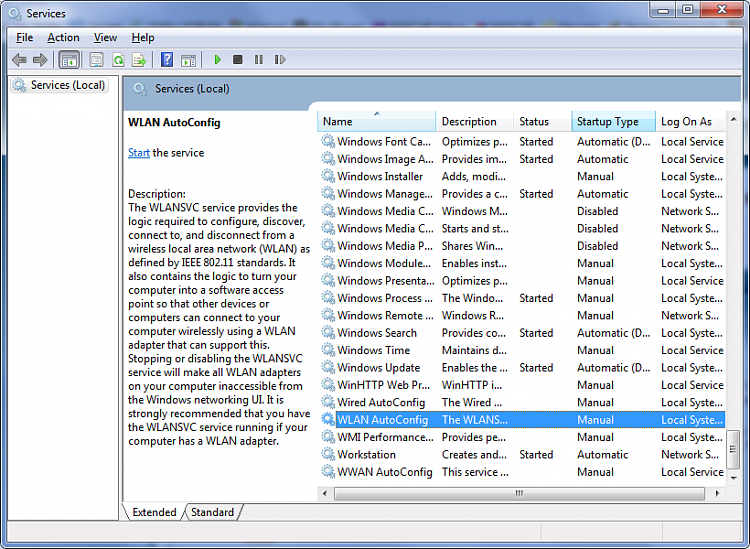The image size is (750, 549).
Task: Click the Disabled cell in Windows Media P... row
Action: point(597,246)
